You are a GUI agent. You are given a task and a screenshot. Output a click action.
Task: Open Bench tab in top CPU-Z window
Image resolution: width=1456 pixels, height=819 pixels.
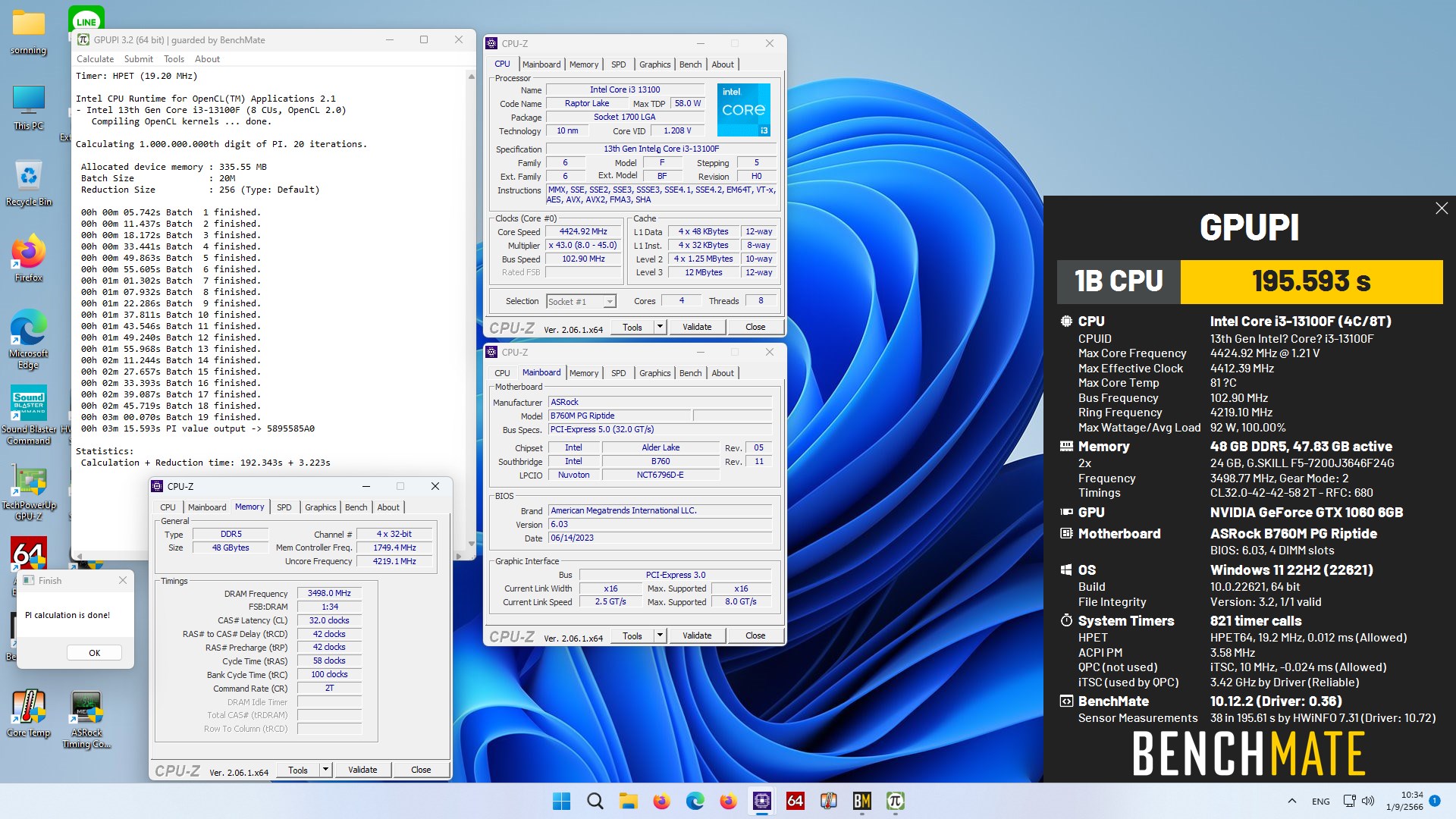click(x=690, y=64)
